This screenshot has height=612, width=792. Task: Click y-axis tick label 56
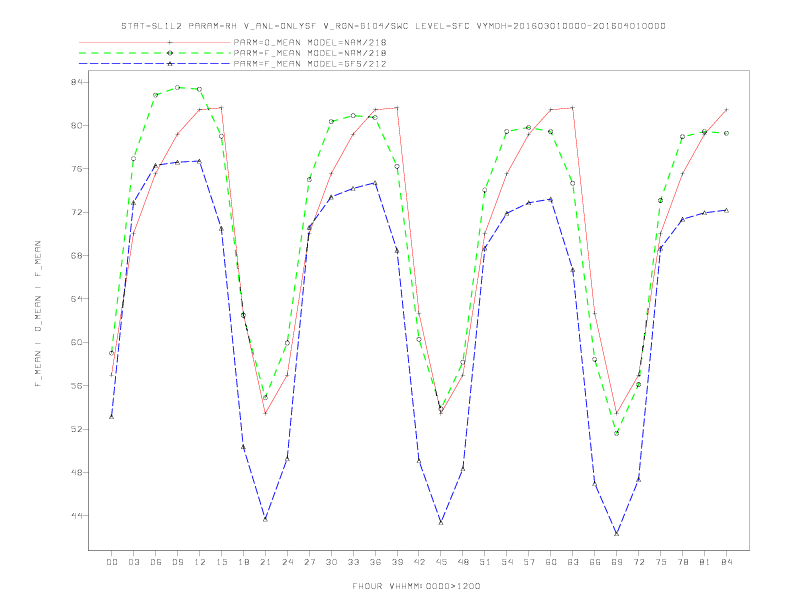coord(76,386)
